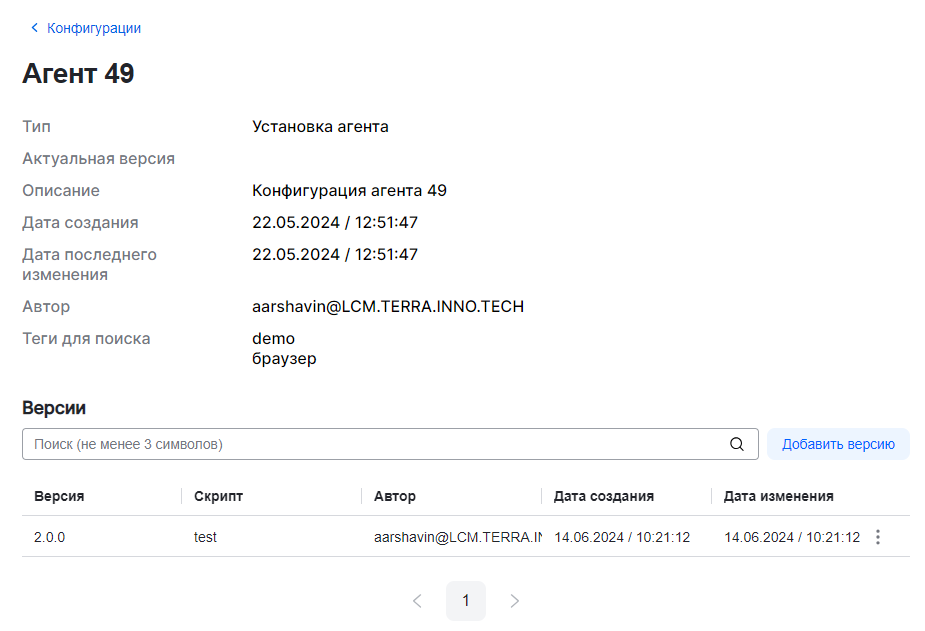Click the author cell in the 2.0.0 row
925x631 pixels.
(457, 537)
